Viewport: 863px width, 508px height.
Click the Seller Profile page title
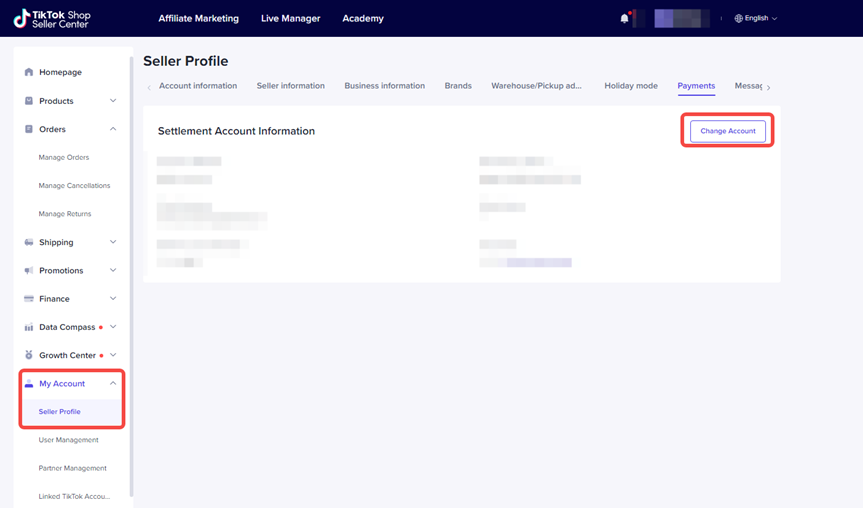[x=185, y=61]
